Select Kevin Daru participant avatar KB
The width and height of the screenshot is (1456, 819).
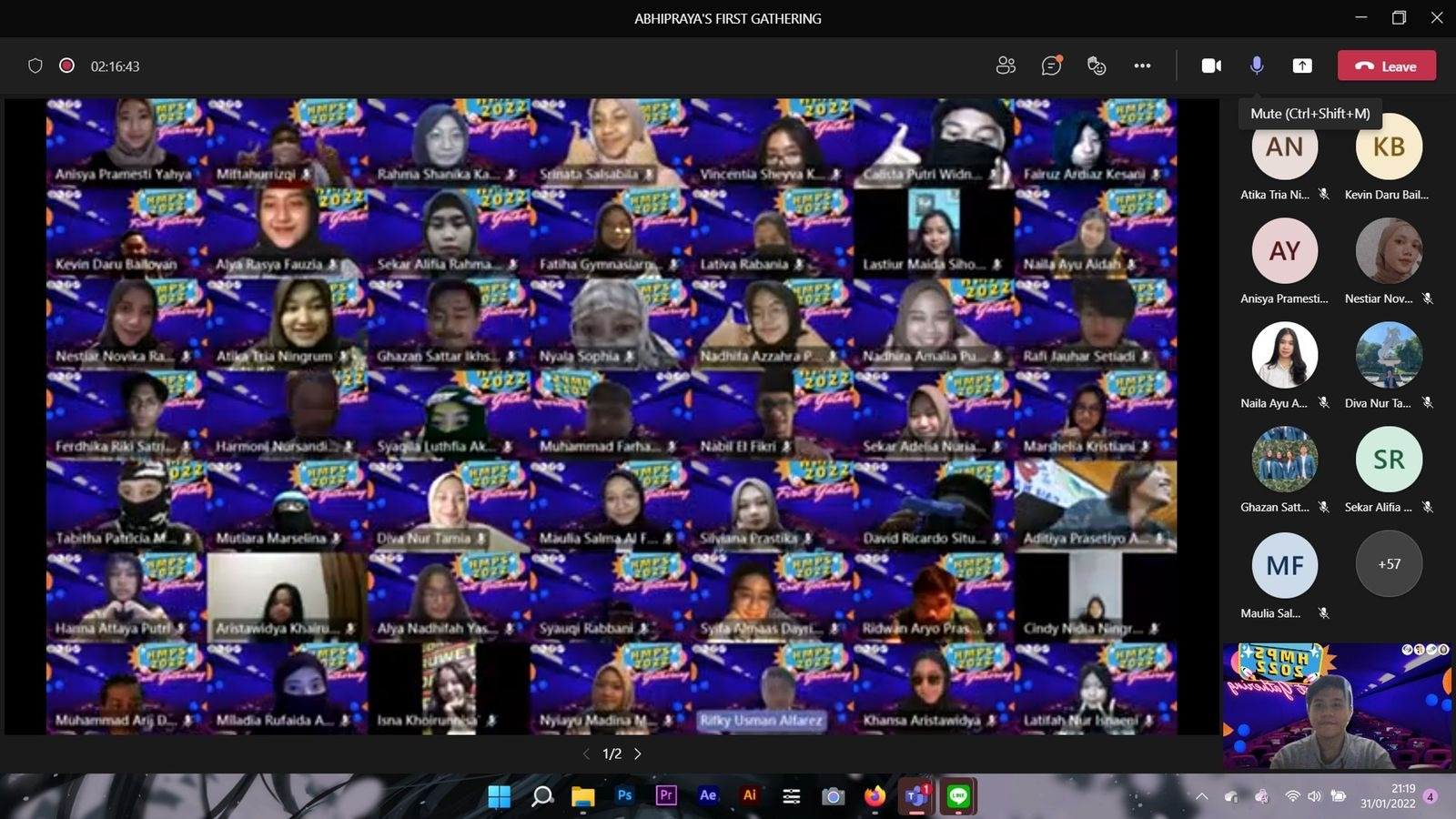(1389, 147)
